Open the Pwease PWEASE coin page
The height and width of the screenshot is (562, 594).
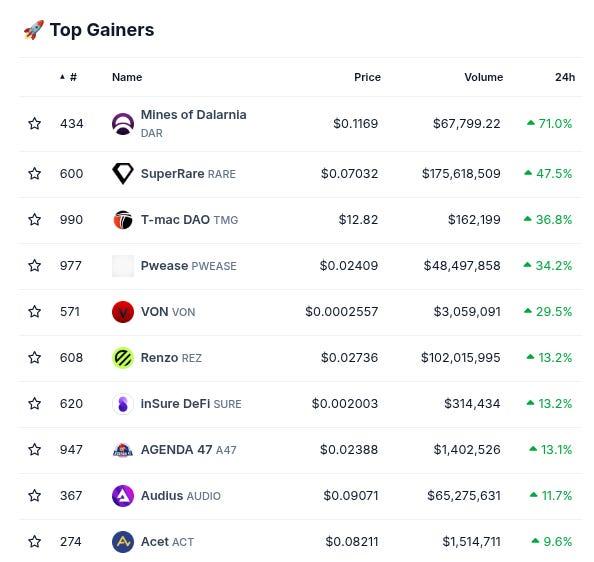coord(189,266)
